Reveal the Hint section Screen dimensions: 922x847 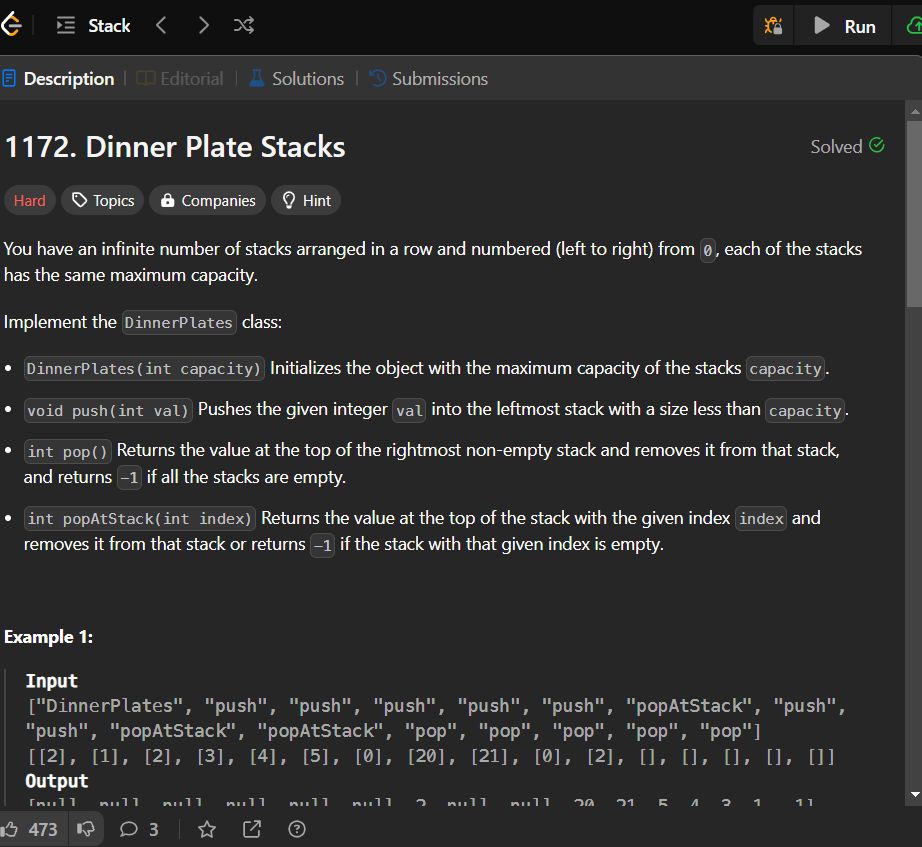[306, 201]
